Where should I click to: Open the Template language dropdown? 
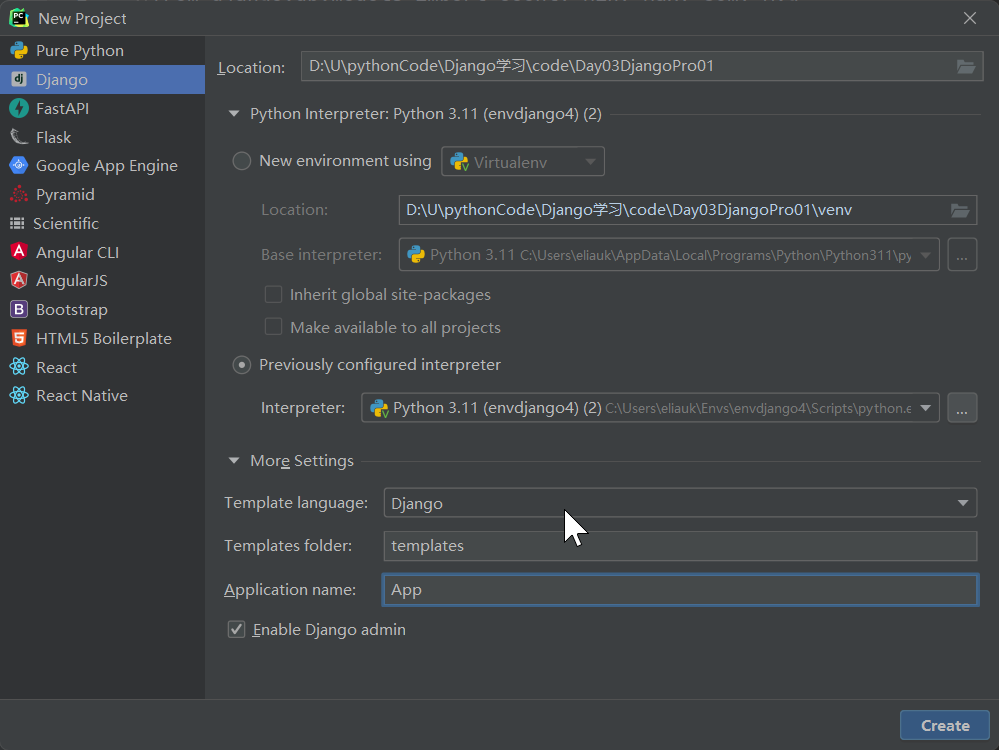680,503
